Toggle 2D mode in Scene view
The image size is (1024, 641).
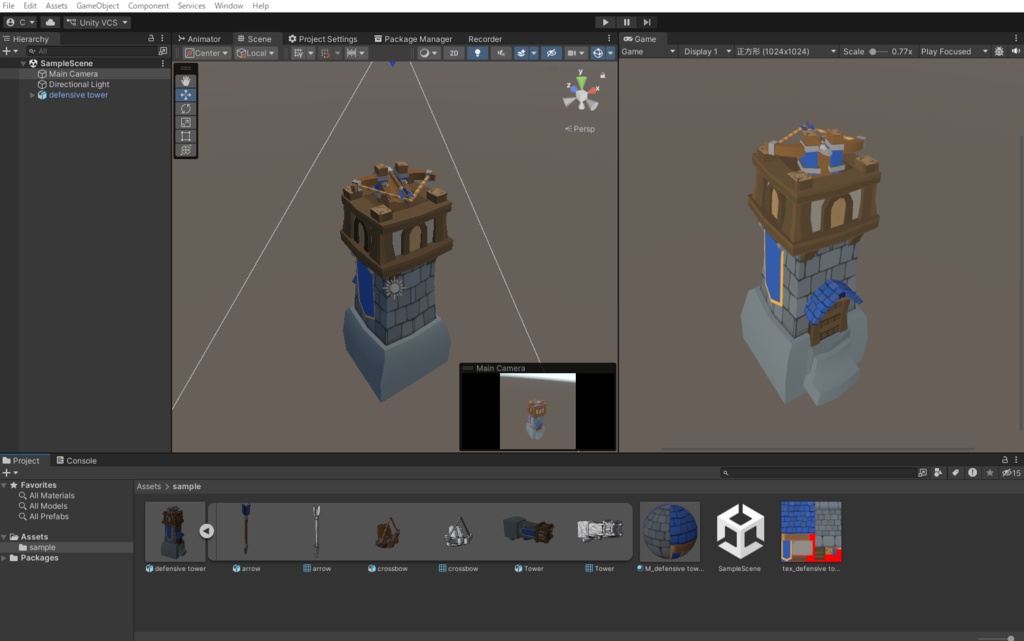pyautogui.click(x=454, y=53)
